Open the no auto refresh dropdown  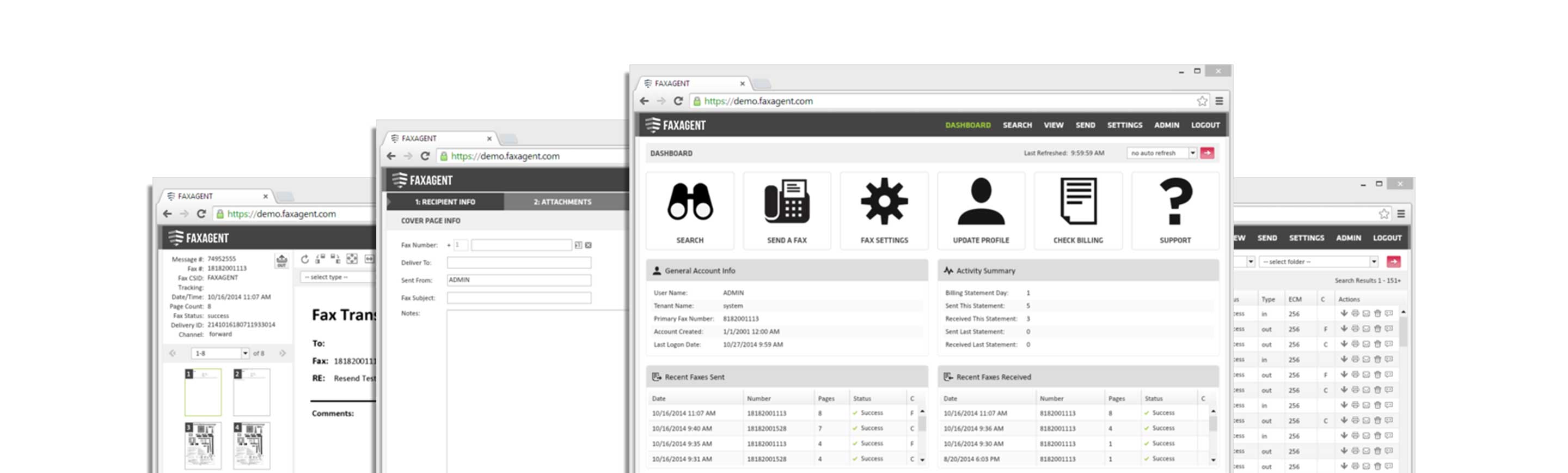point(1161,153)
